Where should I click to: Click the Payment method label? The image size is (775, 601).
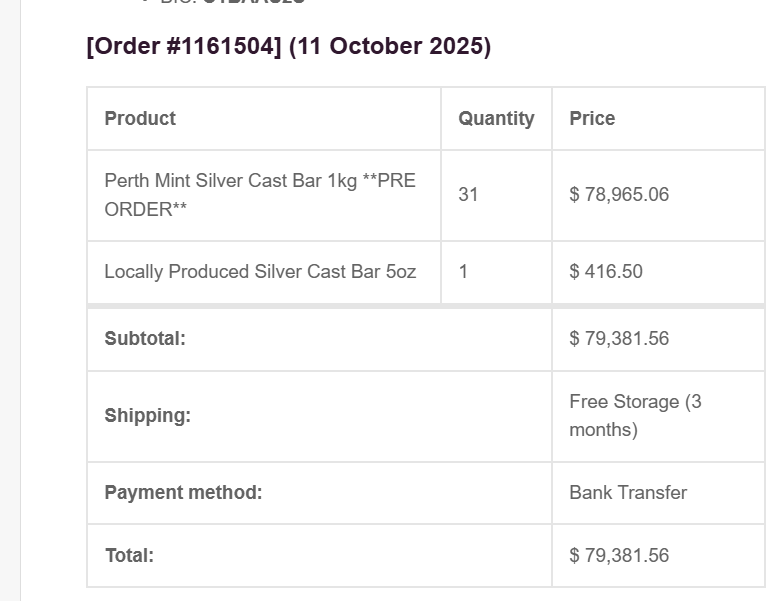point(183,492)
